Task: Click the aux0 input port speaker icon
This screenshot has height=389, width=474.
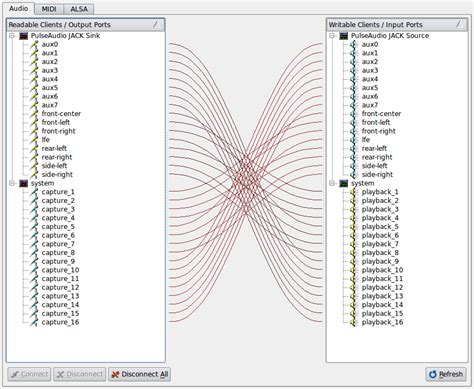Action: 354,44
